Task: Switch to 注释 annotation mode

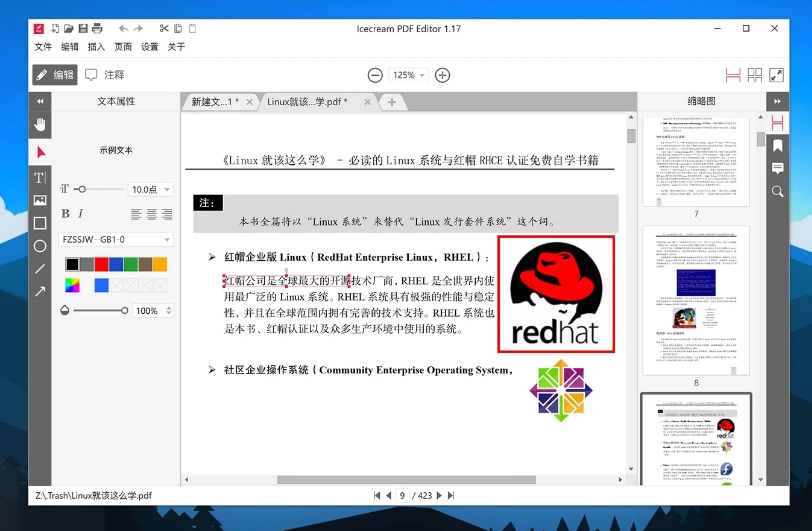Action: pyautogui.click(x=105, y=75)
